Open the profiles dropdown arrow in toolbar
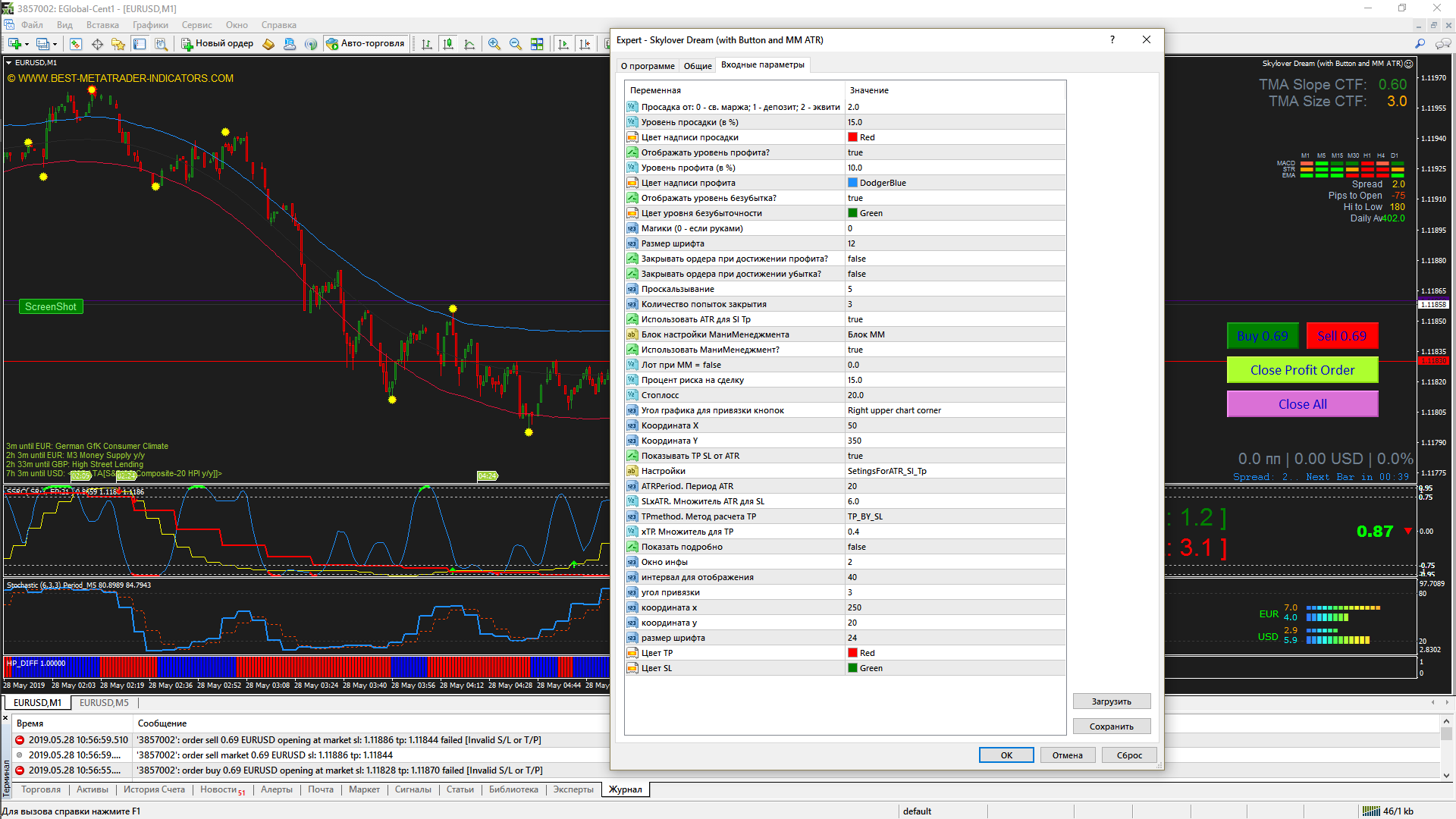Viewport: 1456px width, 819px height. pos(55,44)
